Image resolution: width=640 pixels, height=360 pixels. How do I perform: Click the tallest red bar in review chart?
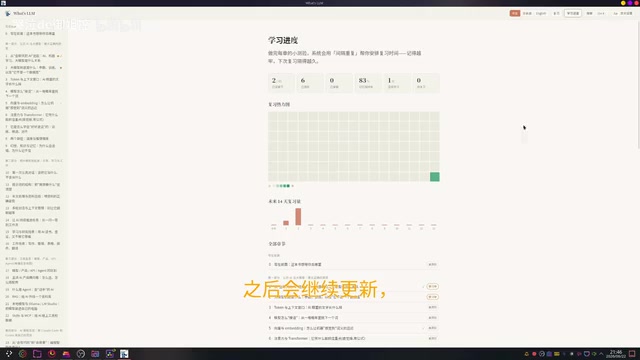pos(298,216)
